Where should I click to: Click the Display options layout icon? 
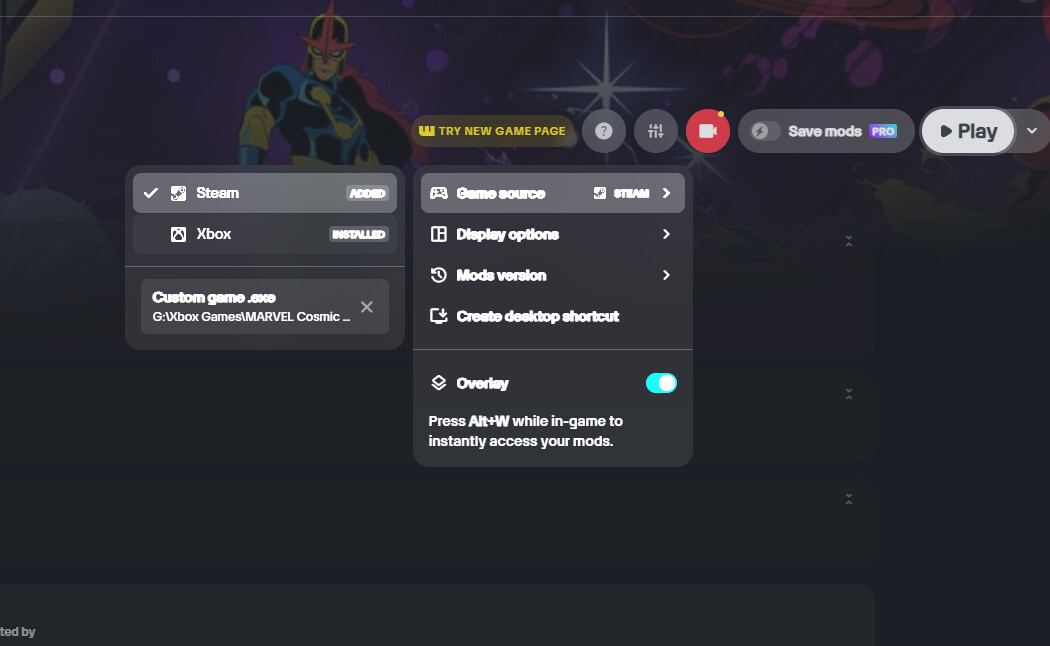438,234
